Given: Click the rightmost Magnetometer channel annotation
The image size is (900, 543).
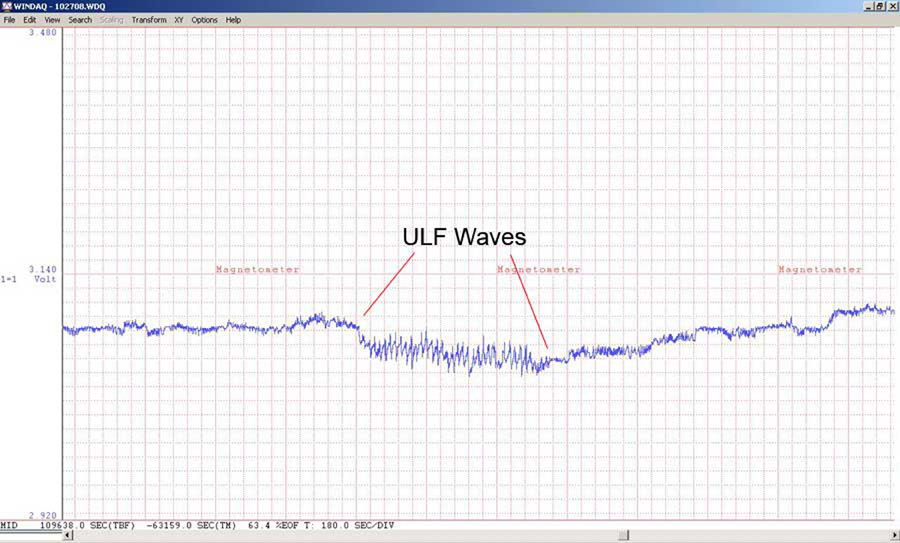Looking at the screenshot, I should [x=820, y=269].
